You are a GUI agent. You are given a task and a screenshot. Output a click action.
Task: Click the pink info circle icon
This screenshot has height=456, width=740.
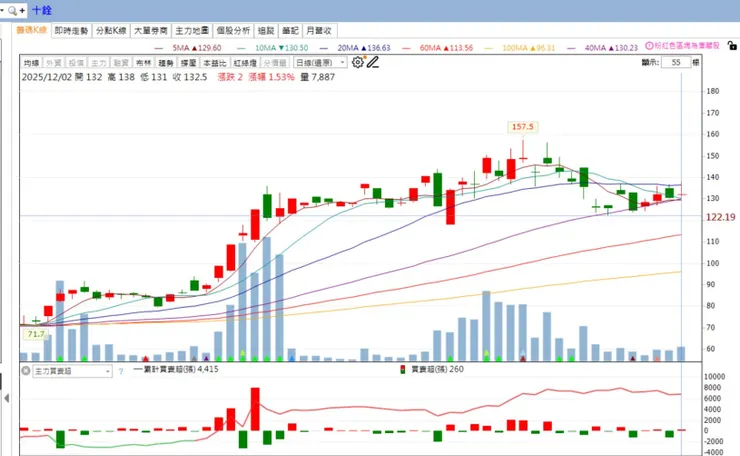coord(649,46)
